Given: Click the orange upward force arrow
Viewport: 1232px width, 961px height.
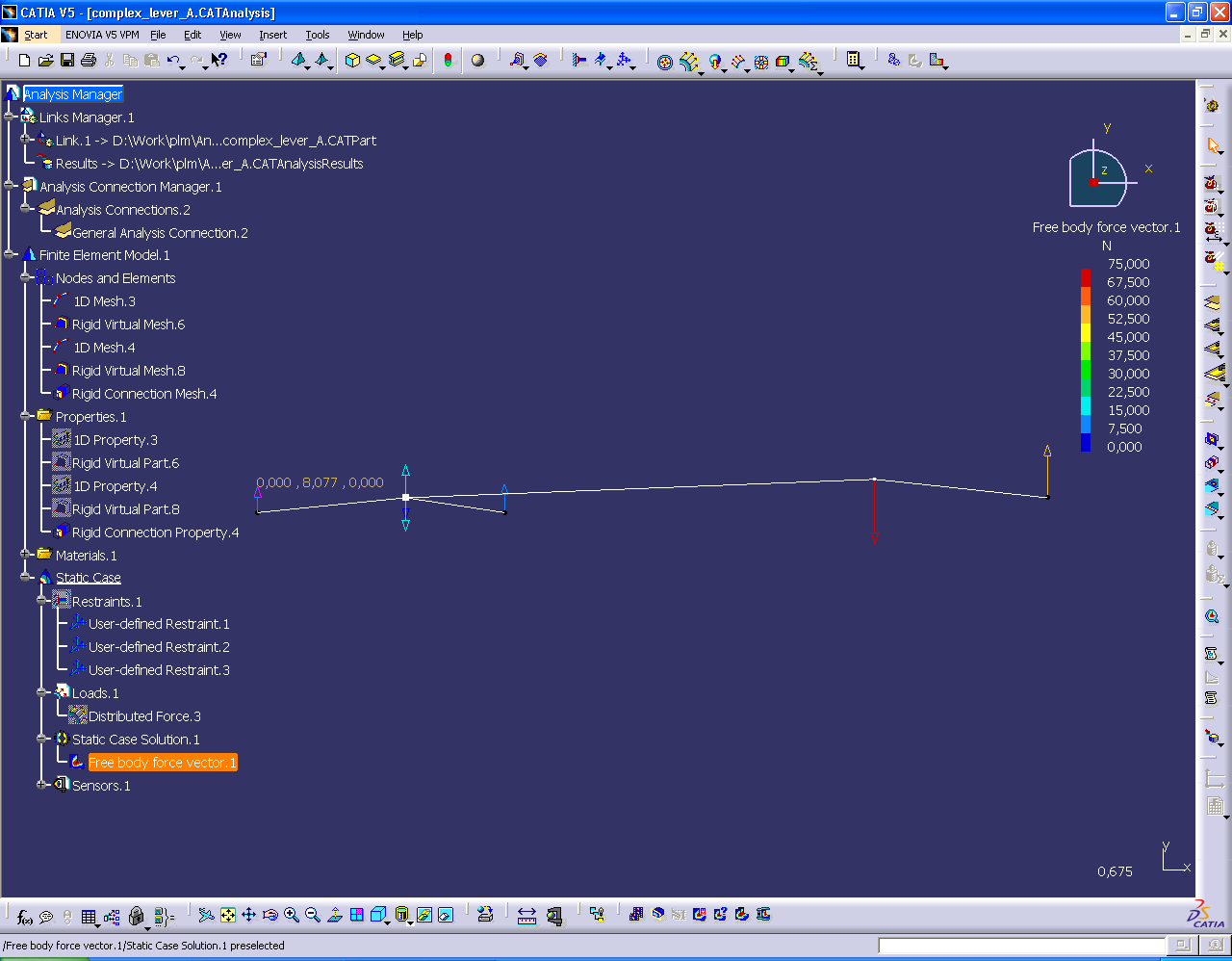Looking at the screenshot, I should (1047, 470).
